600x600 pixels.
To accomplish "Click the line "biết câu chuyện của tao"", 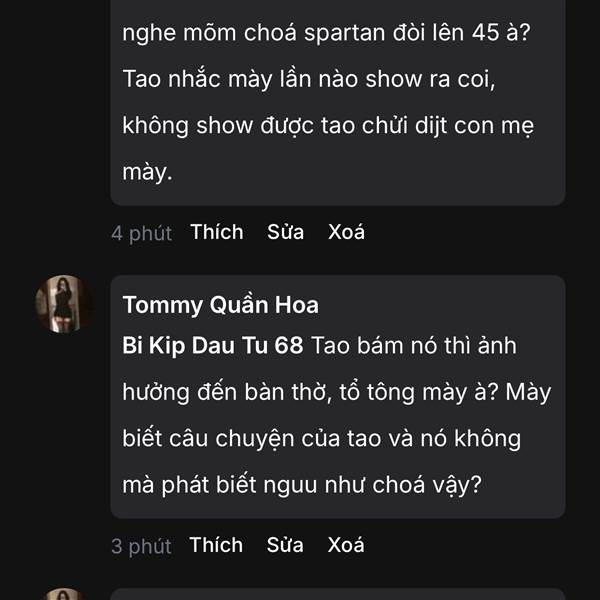I will coord(321,438).
